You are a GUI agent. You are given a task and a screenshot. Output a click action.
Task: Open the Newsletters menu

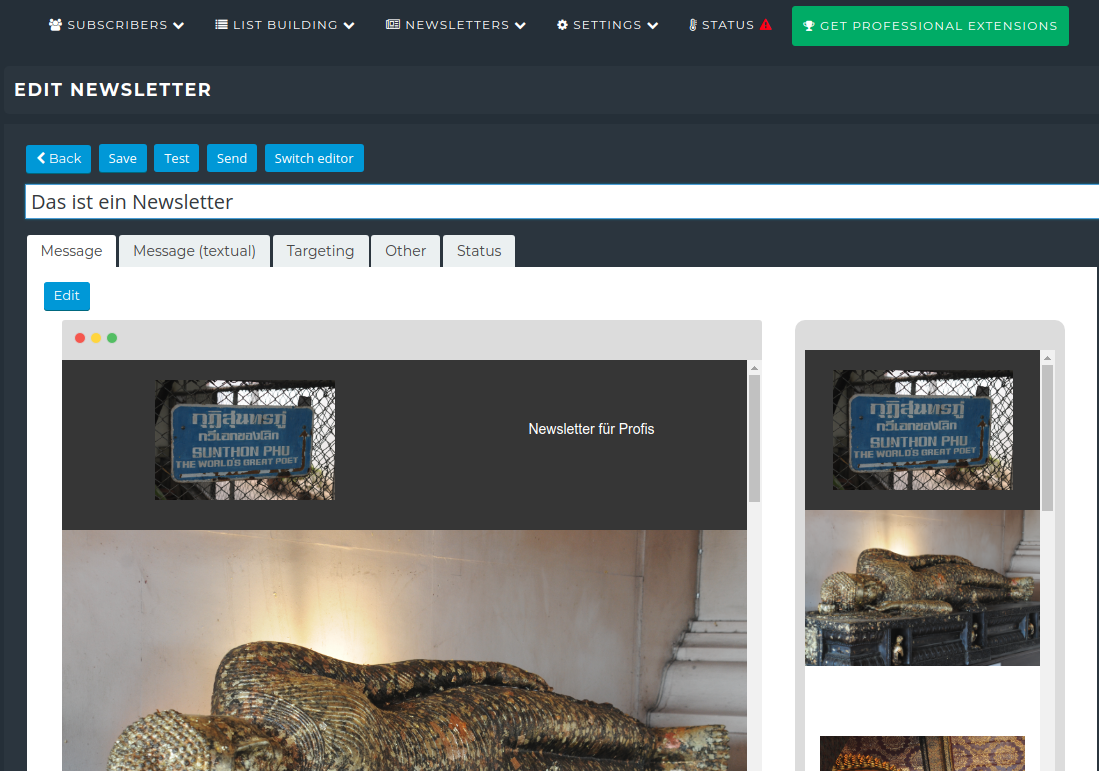coord(456,25)
